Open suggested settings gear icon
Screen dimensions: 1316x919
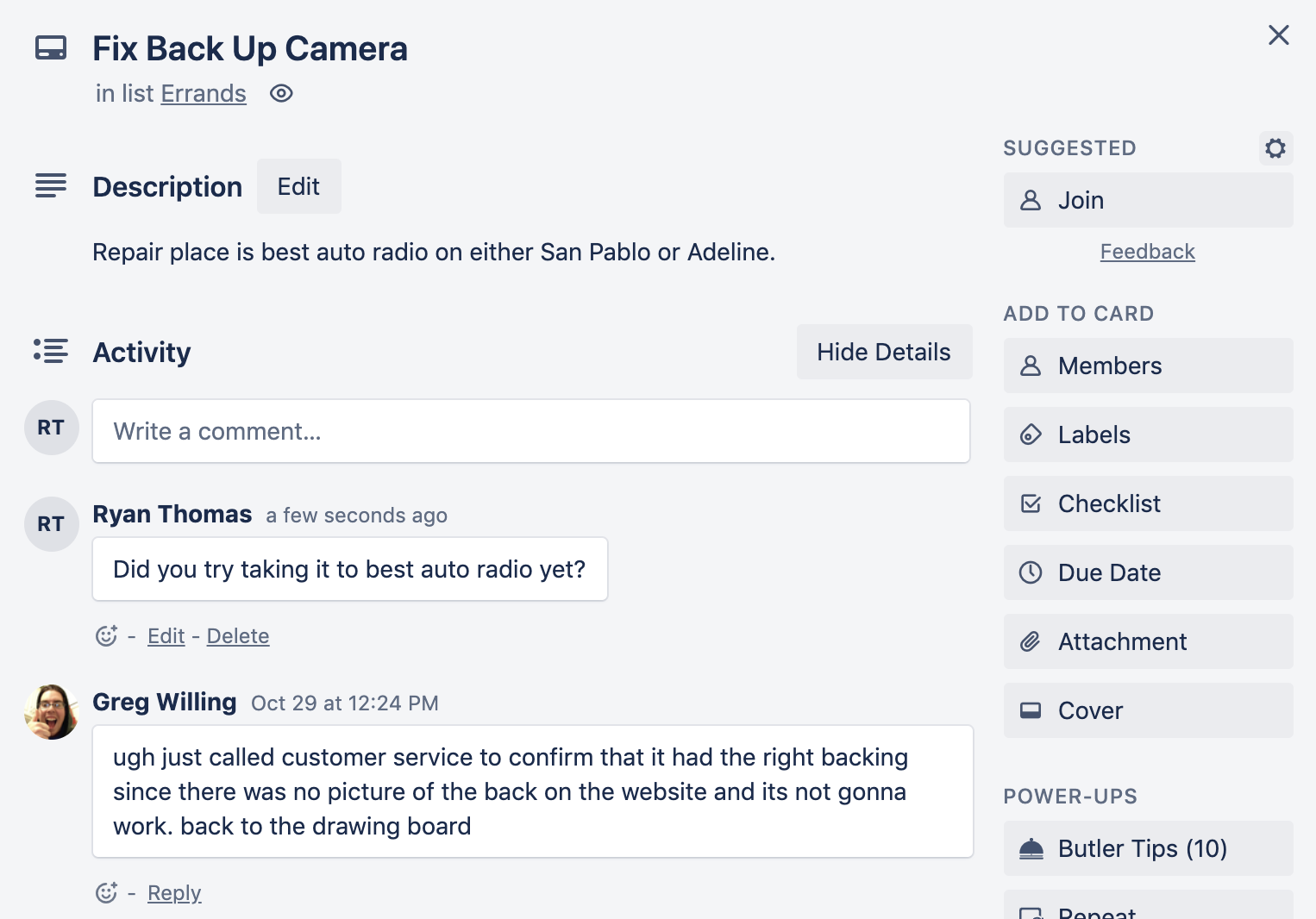pyautogui.click(x=1275, y=148)
